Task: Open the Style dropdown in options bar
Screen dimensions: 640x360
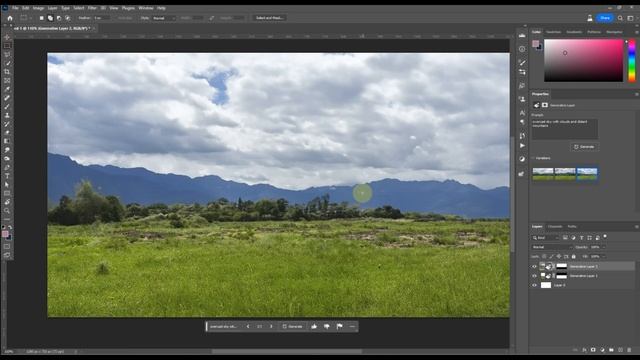Action: point(164,18)
